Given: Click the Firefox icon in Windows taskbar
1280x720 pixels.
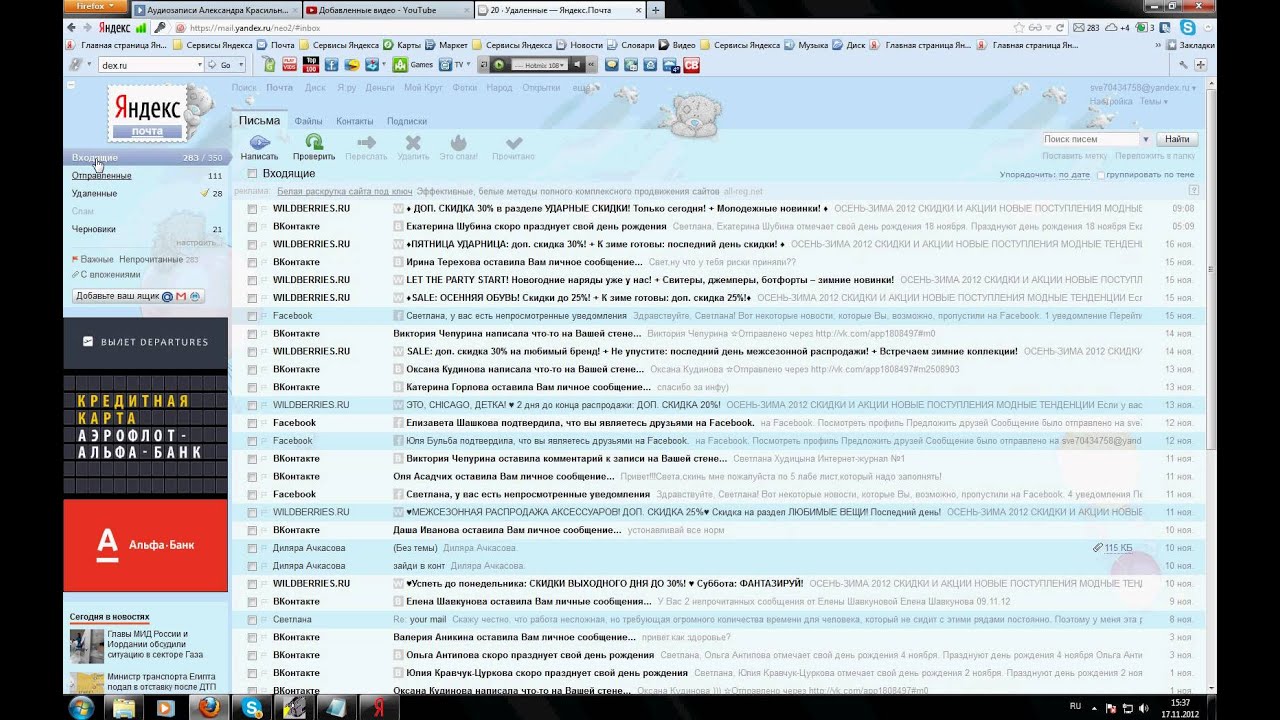Looking at the screenshot, I should tap(209, 707).
